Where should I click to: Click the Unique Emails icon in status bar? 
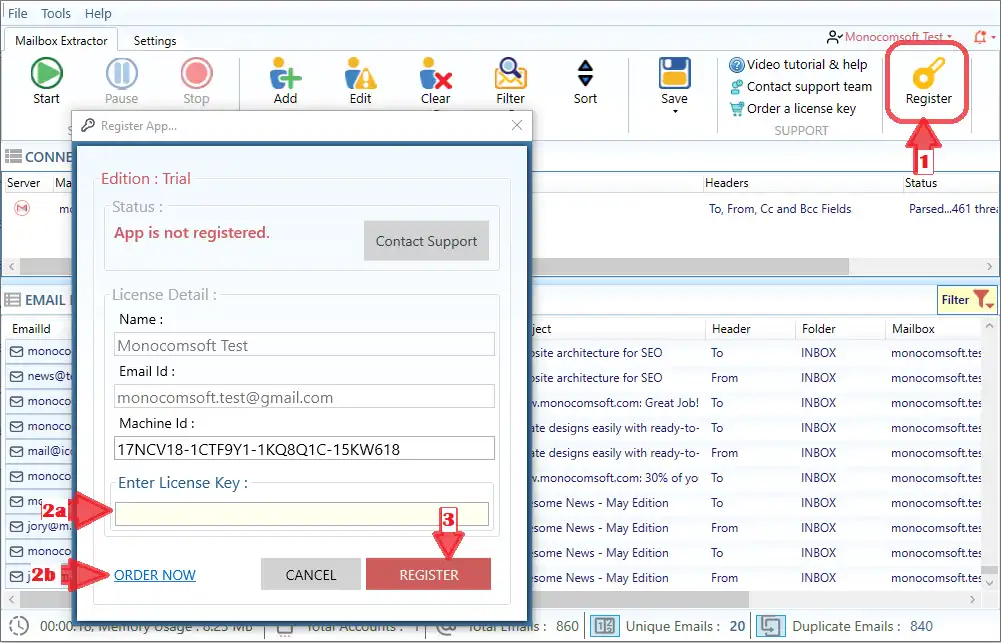605,626
